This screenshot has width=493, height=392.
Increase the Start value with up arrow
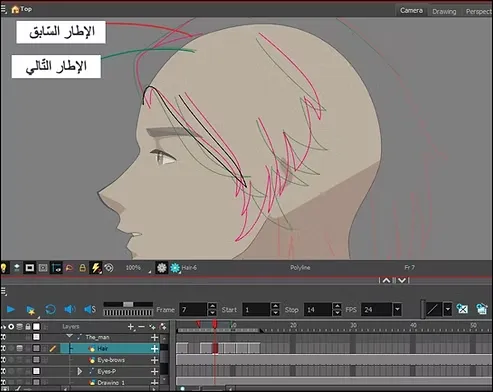tap(275, 306)
